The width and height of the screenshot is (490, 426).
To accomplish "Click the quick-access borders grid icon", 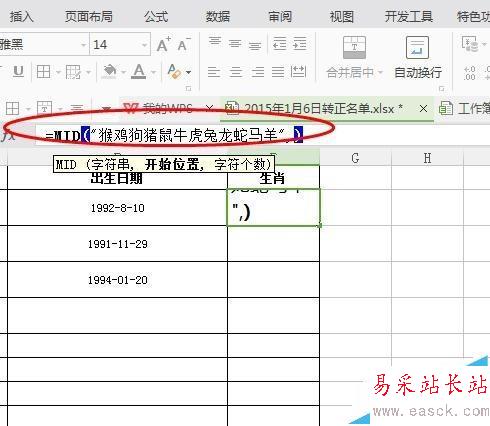I will coord(13,109).
